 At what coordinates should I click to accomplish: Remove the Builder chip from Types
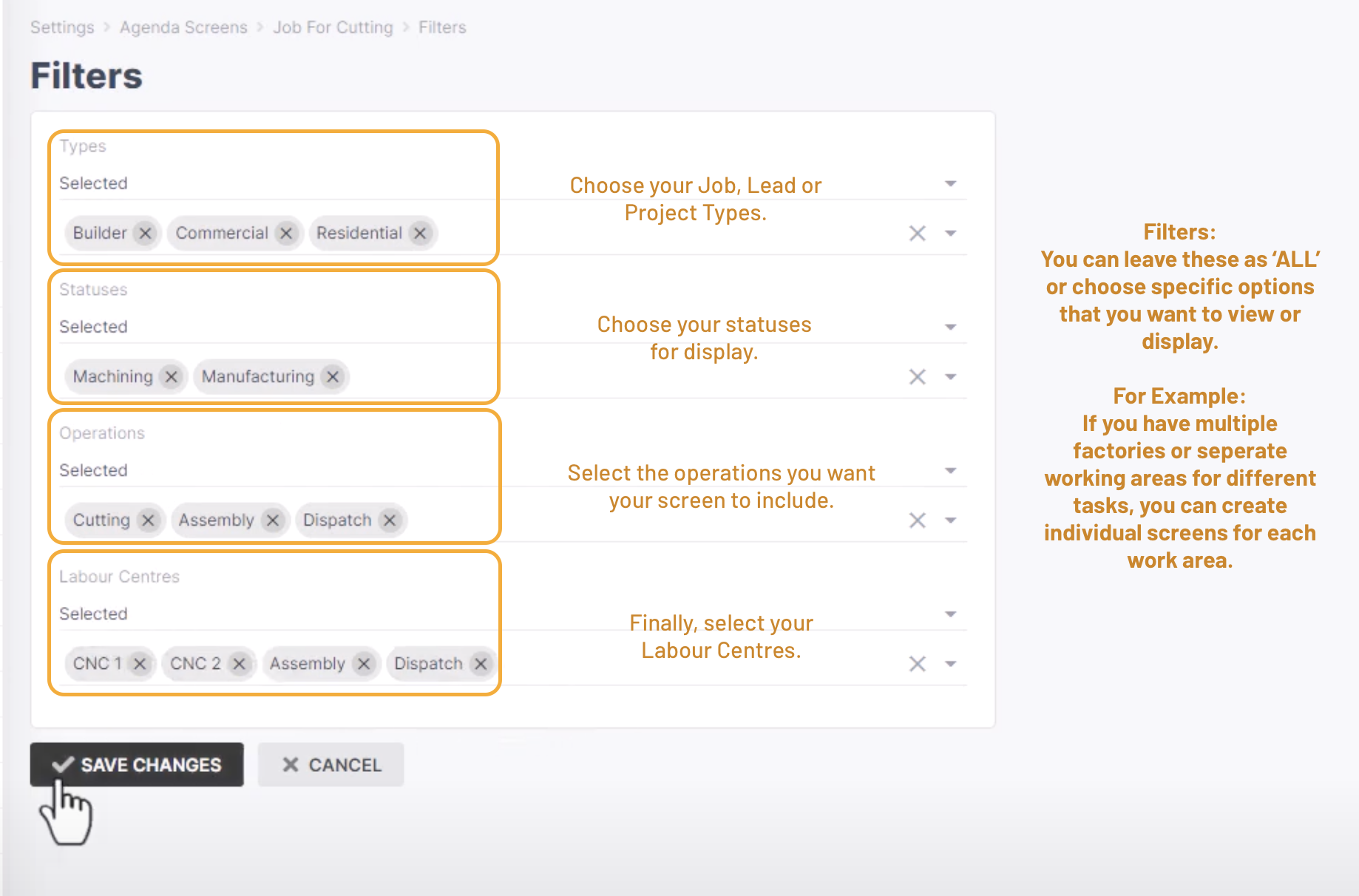(x=145, y=234)
